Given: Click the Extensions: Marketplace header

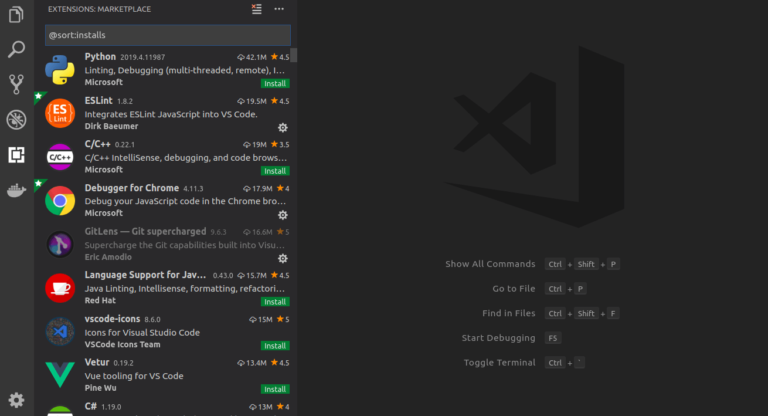Looking at the screenshot, I should pyautogui.click(x=99, y=9).
